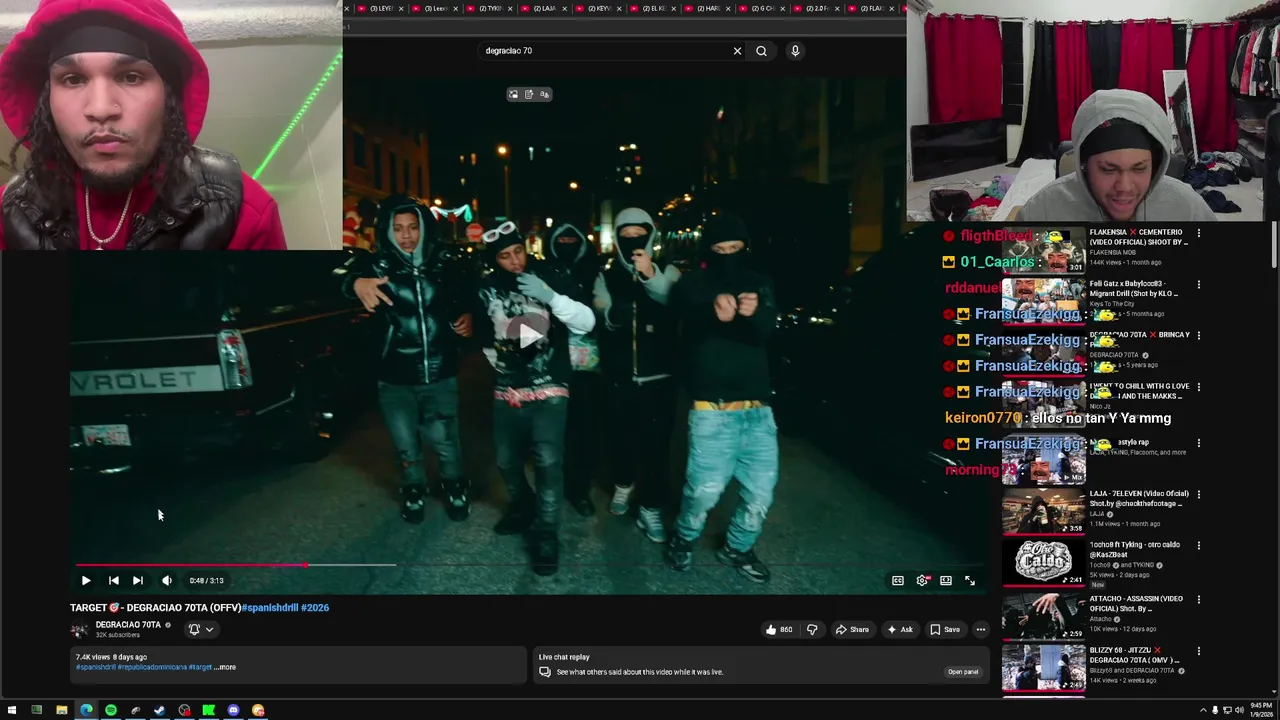1280x720 pixels.
Task: Open DEGRACIAO 70TA channel name
Action: point(128,625)
